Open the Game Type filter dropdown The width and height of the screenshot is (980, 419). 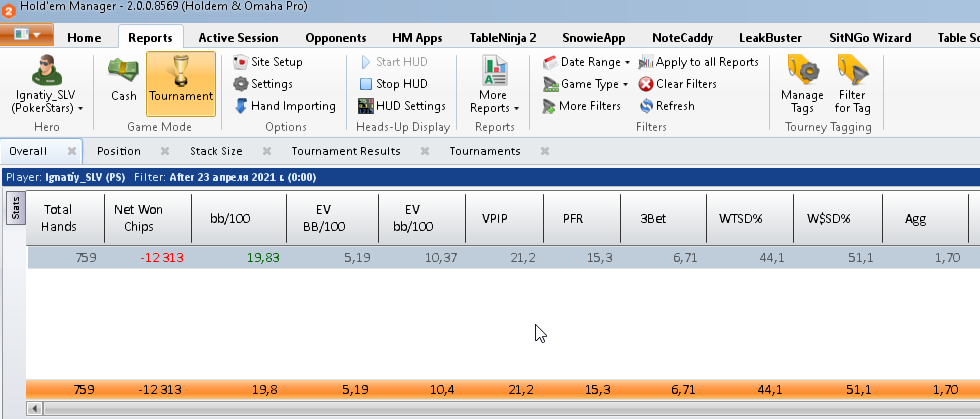585,84
